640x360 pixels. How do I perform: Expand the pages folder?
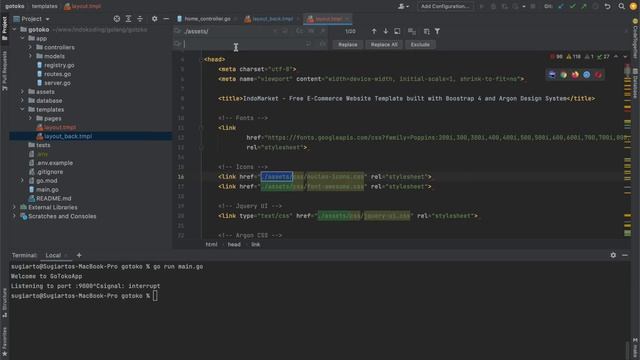click(x=31, y=118)
